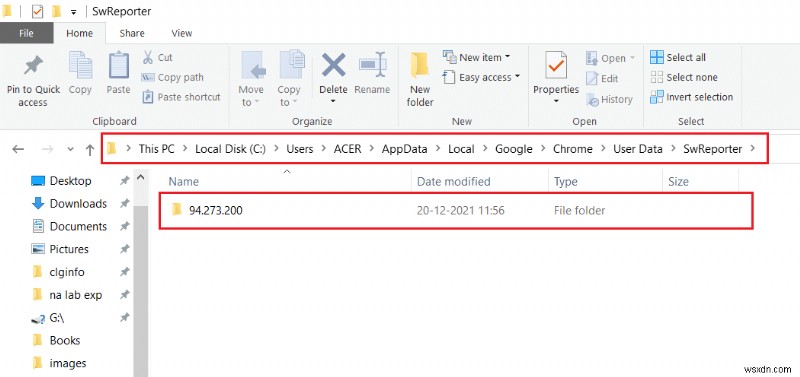Click Select all
The width and height of the screenshot is (800, 377).
tap(678, 57)
